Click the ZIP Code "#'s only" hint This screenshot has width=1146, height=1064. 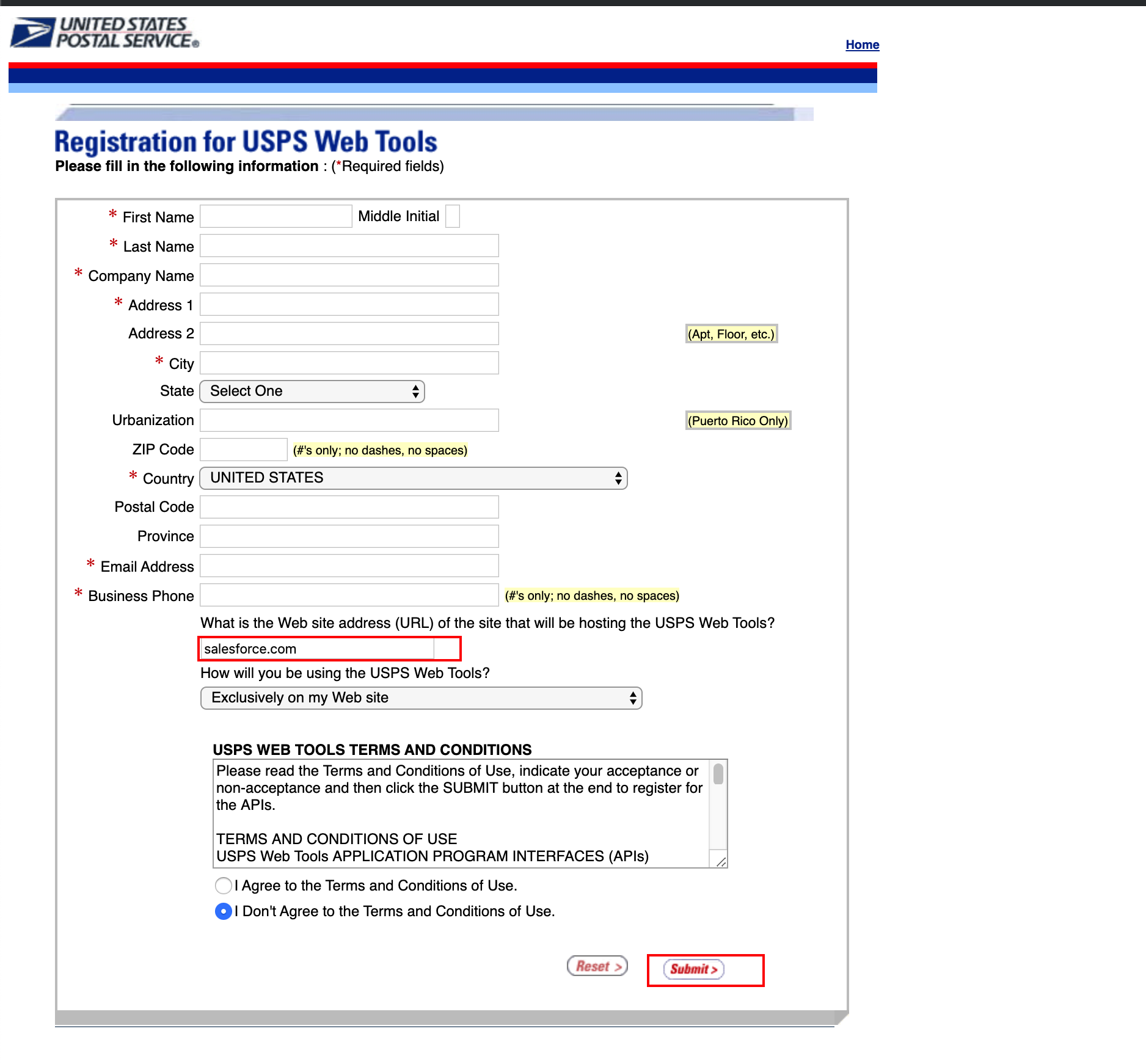click(x=380, y=450)
